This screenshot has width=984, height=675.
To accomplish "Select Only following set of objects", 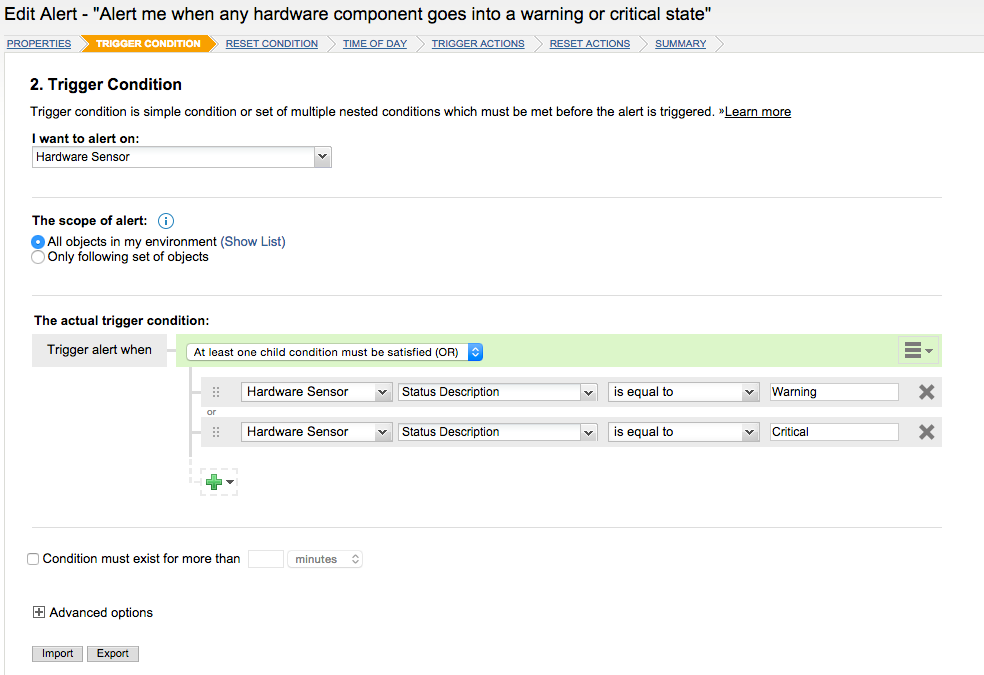I will point(38,257).
